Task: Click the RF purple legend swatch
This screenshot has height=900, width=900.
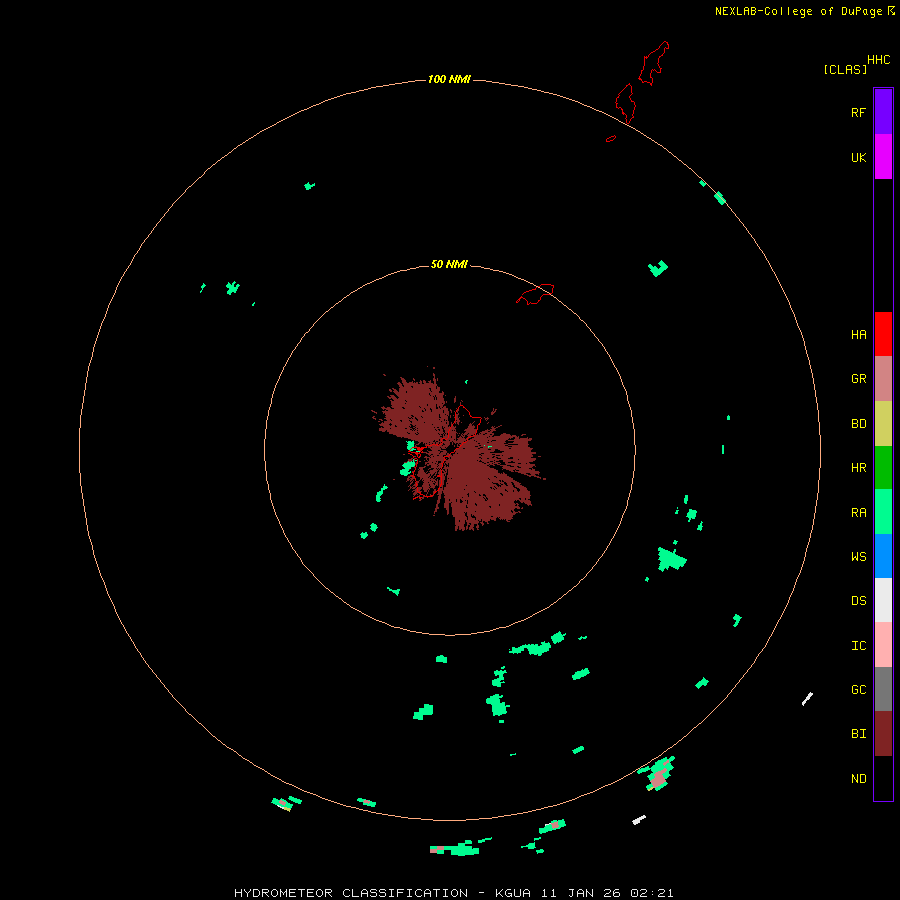Action: [883, 112]
